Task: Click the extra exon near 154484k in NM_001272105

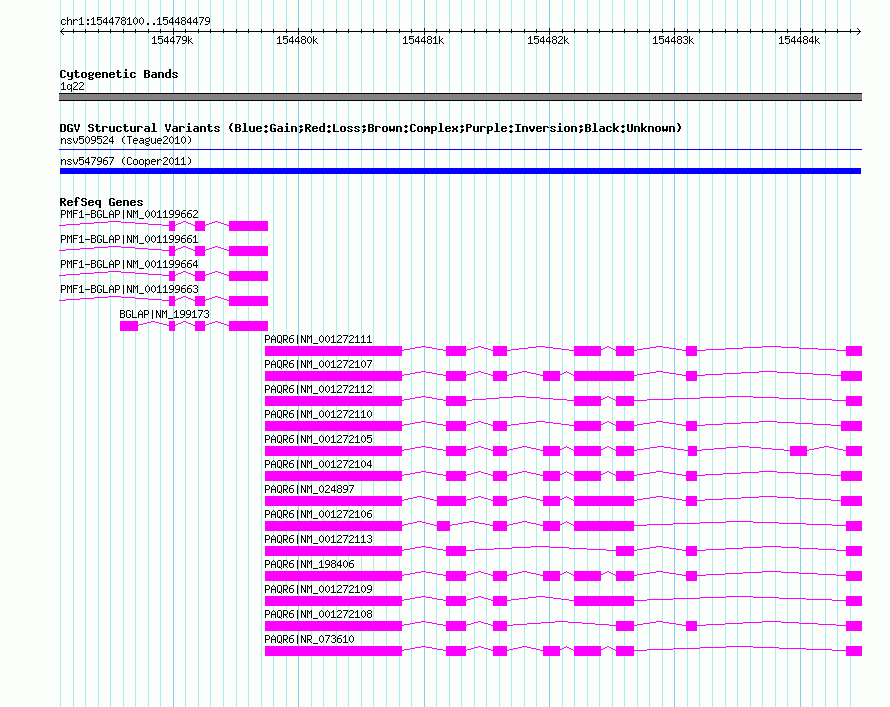Action: 799,451
